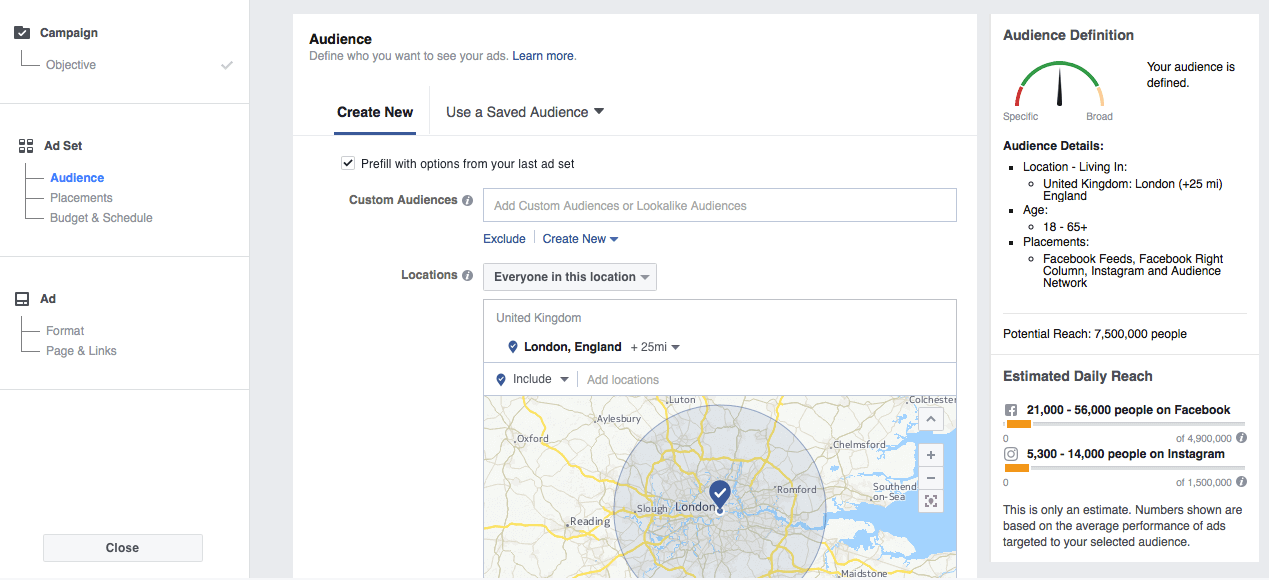1269x580 pixels.
Task: Open the Include dropdown
Action: pyautogui.click(x=541, y=379)
